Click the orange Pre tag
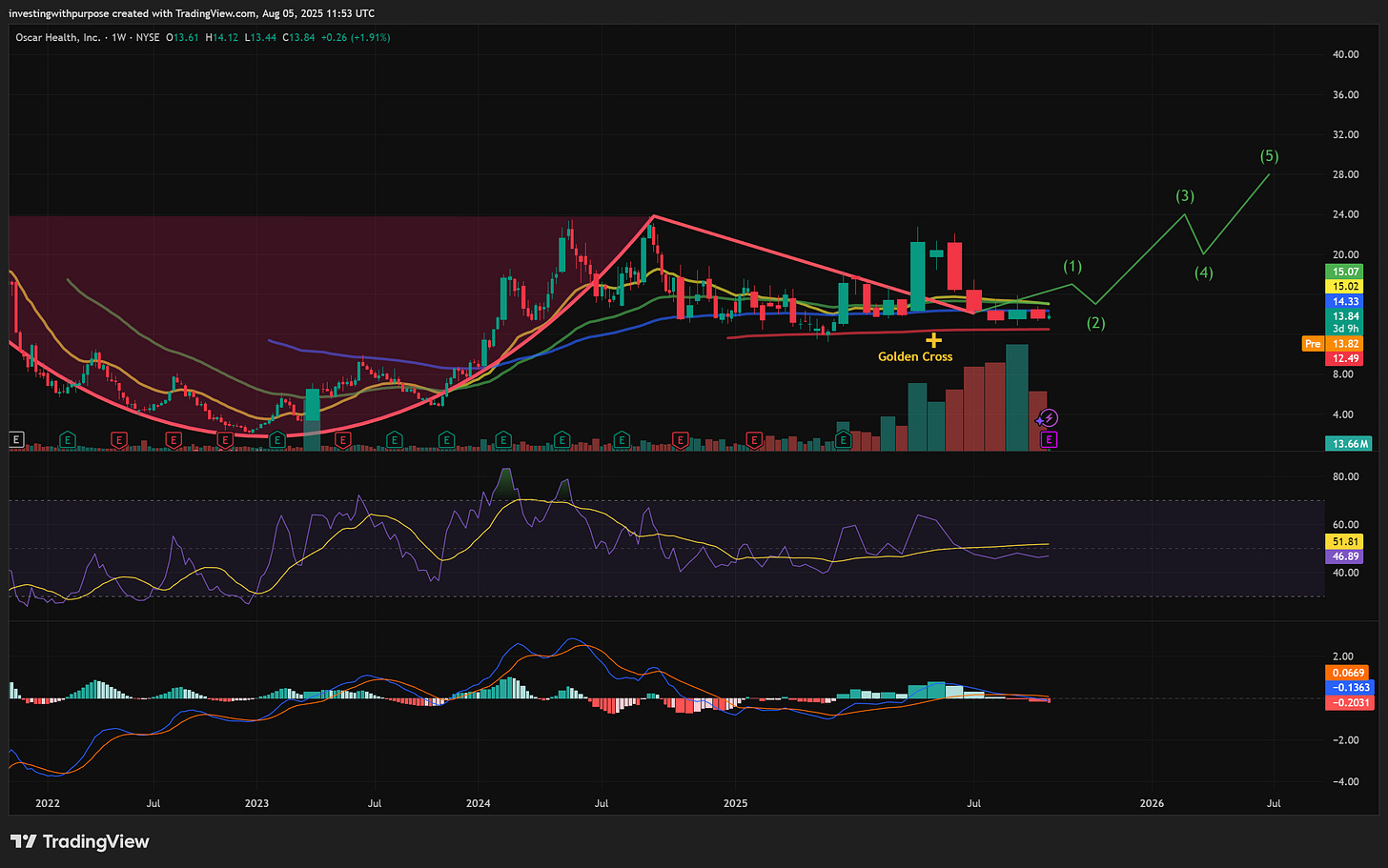 coord(1313,343)
